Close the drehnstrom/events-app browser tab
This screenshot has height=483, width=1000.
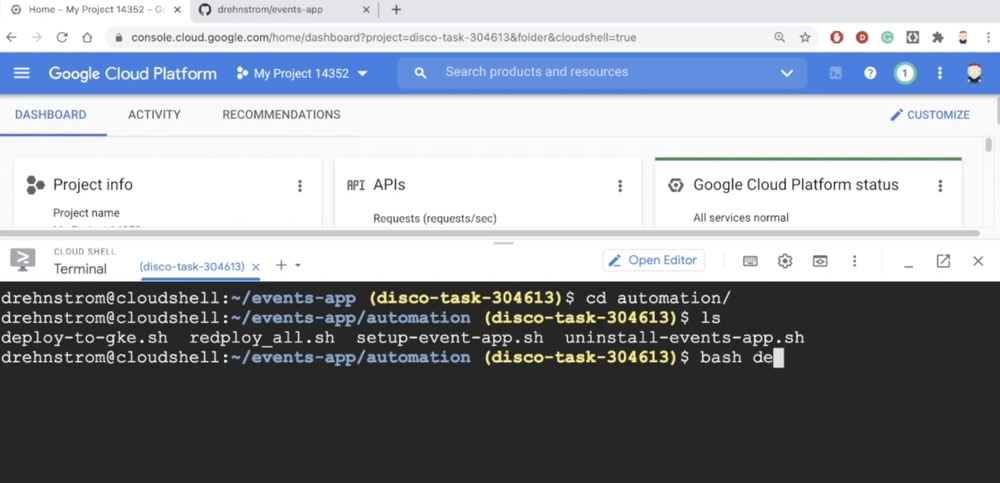coord(367,10)
